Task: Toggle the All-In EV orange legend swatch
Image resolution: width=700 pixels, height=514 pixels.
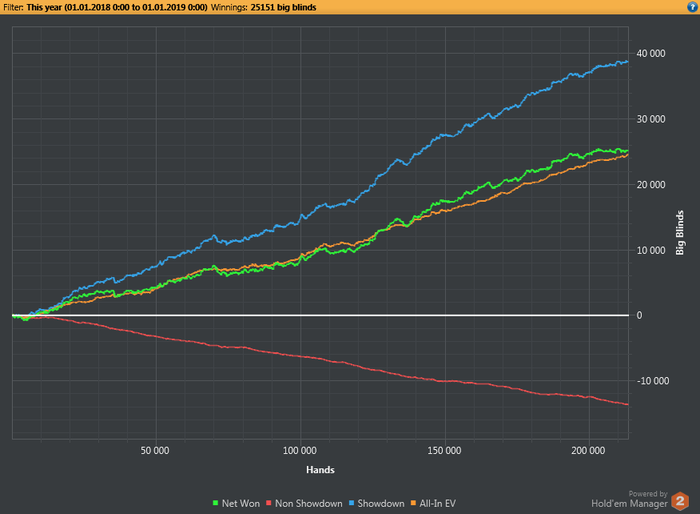Action: 413,503
